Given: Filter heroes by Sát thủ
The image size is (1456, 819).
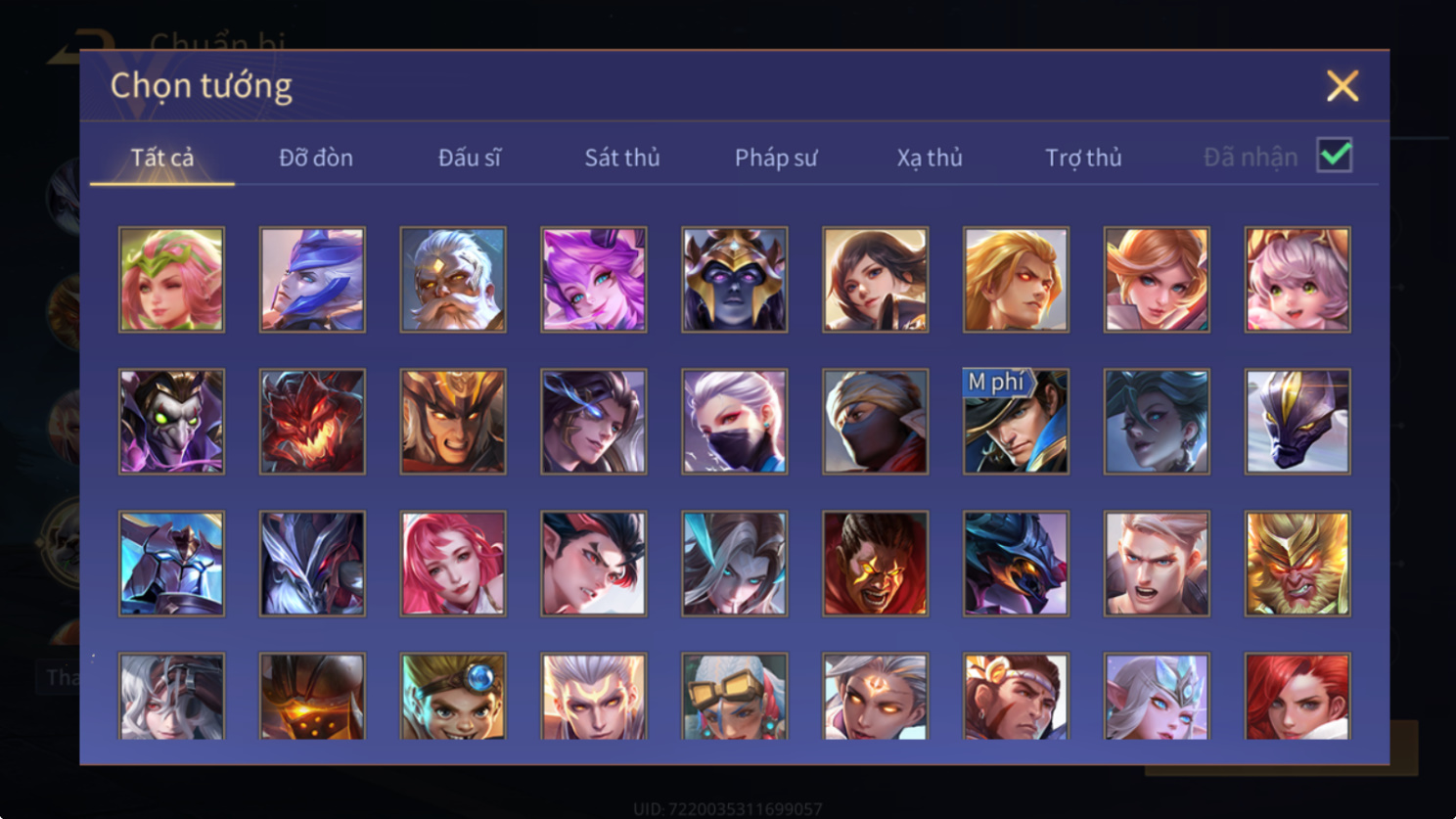Looking at the screenshot, I should click(622, 158).
